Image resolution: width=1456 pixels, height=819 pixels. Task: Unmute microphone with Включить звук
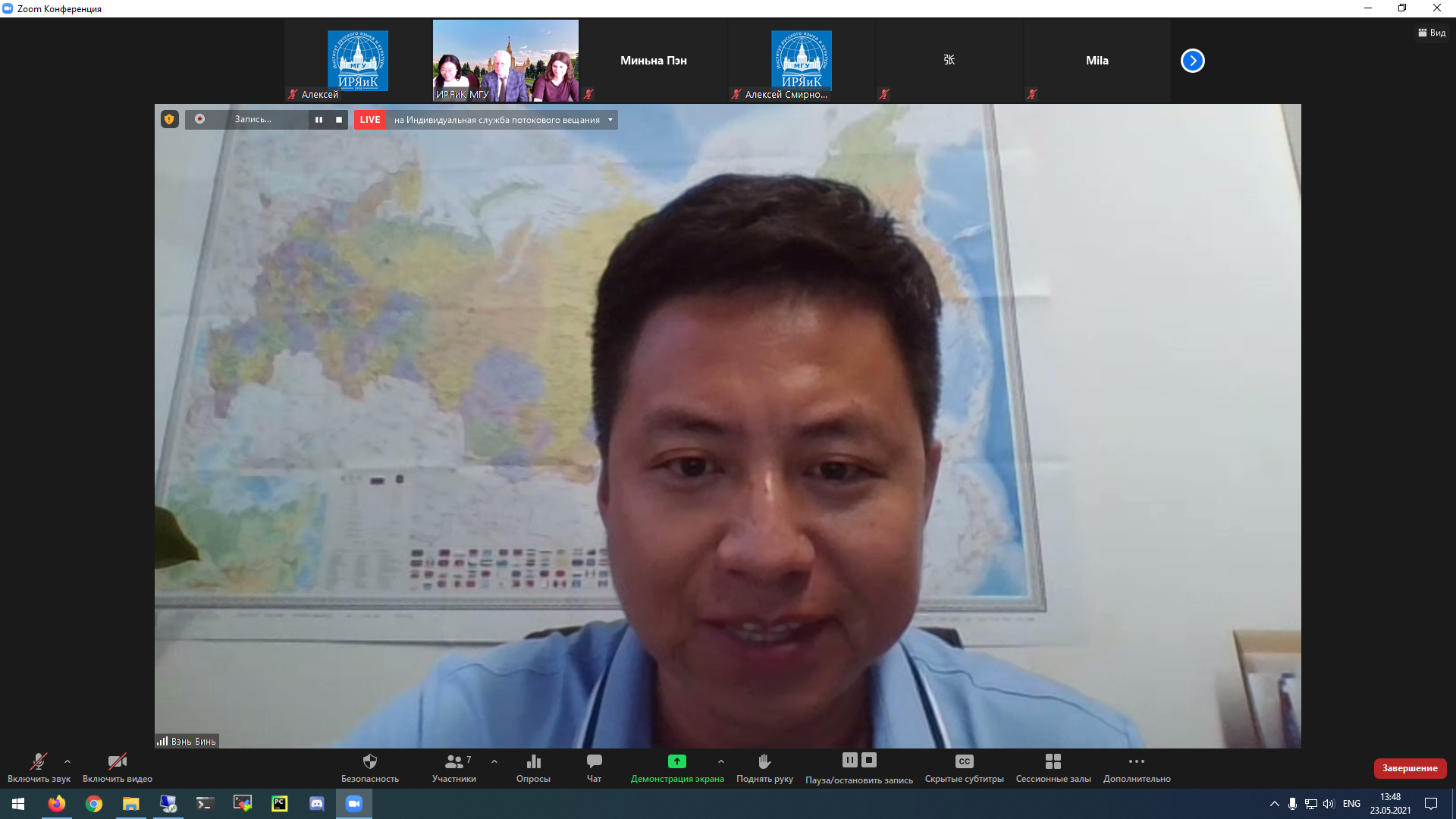38,761
